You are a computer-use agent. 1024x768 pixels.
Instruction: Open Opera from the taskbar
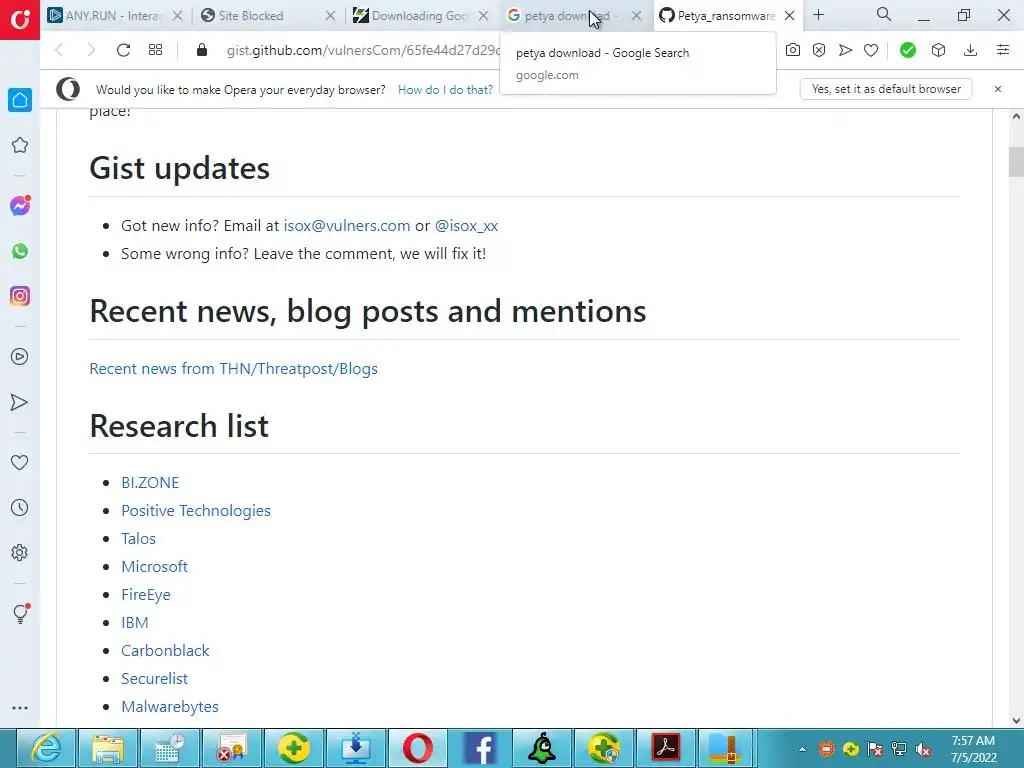coord(418,748)
